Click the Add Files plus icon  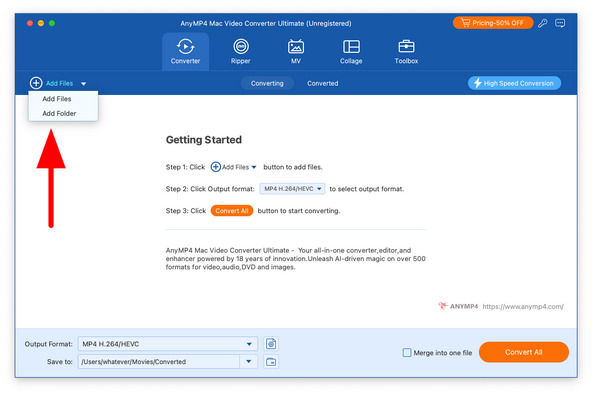pos(36,84)
